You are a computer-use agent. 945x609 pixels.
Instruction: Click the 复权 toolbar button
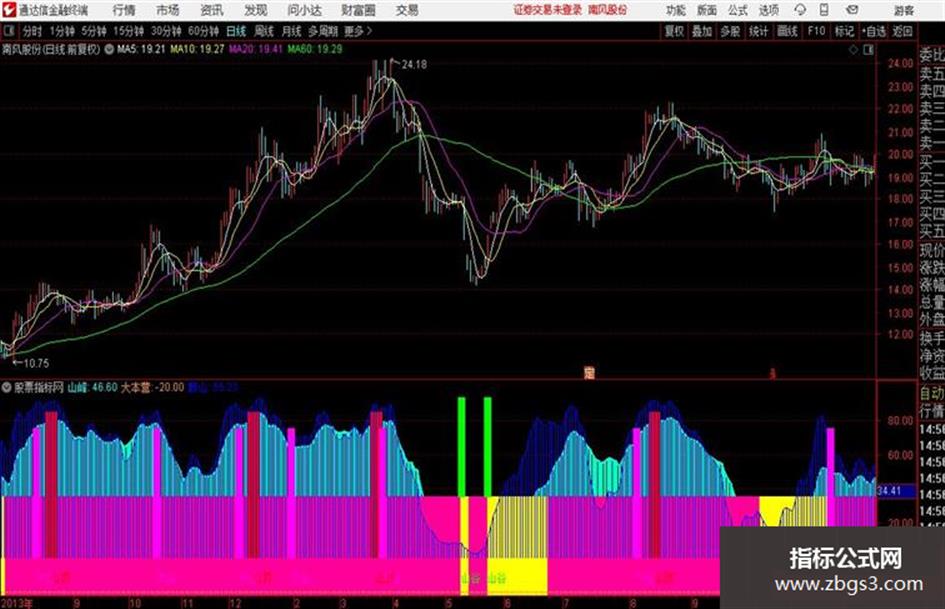(674, 31)
